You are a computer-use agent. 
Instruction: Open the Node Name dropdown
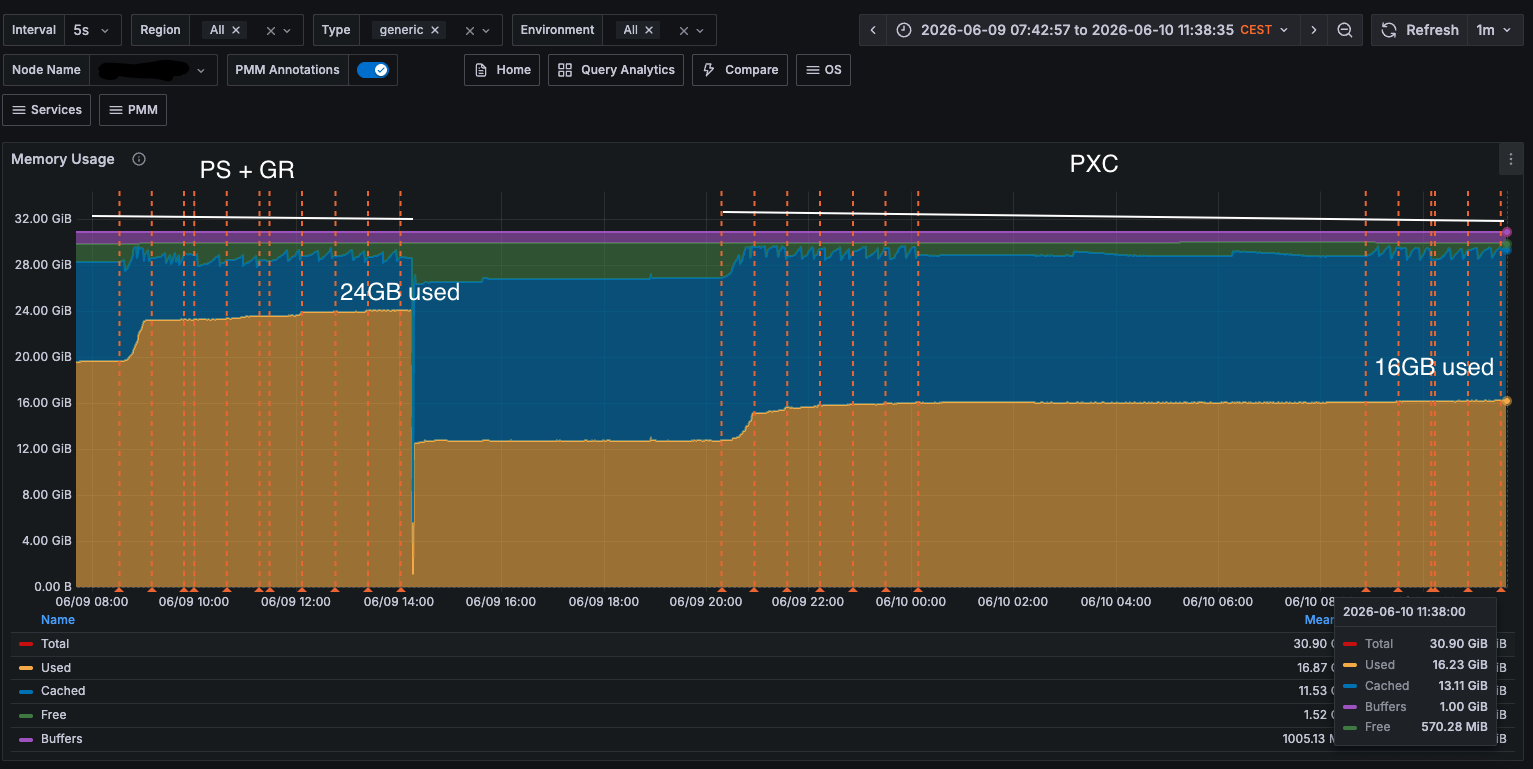coord(153,70)
